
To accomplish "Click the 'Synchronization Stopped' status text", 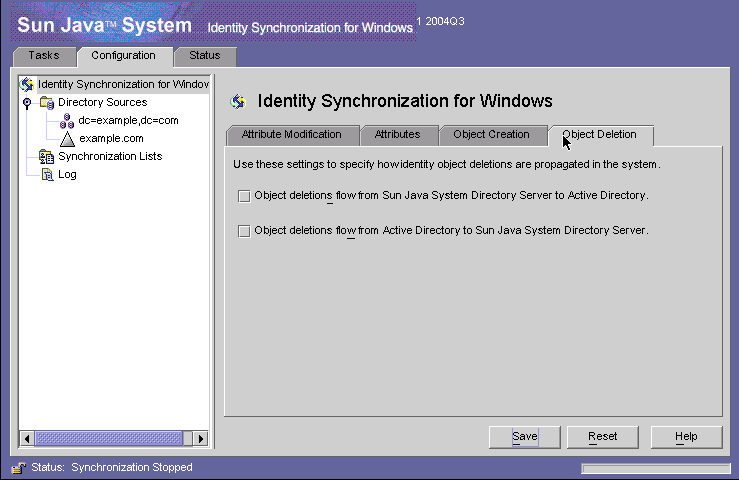I will 132,468.
